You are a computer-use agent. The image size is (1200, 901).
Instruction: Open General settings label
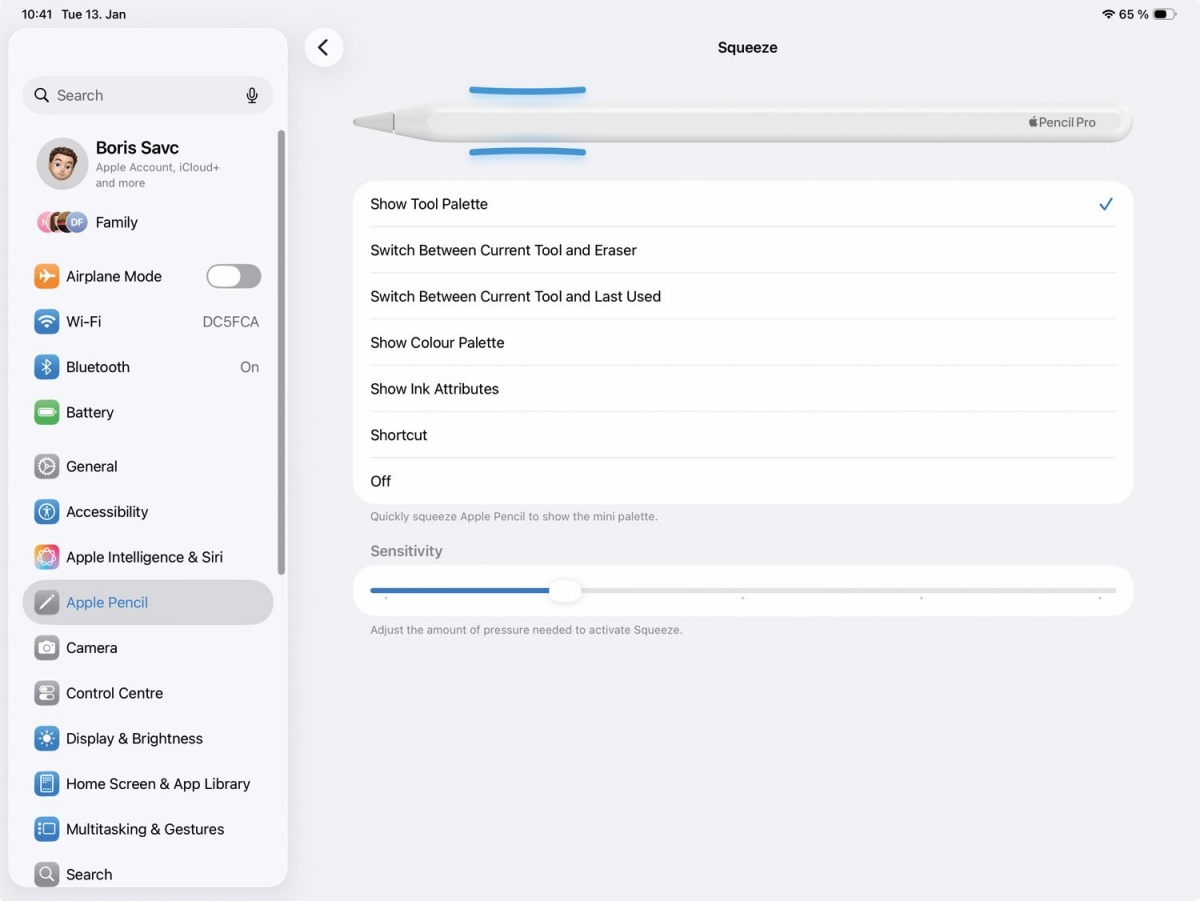92,466
